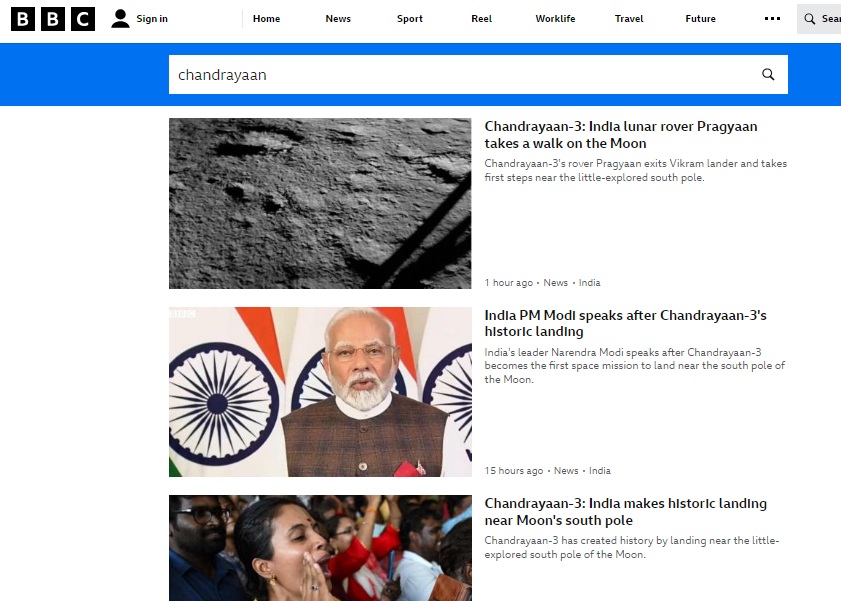Go to the News section
841x601 pixels.
coord(338,19)
